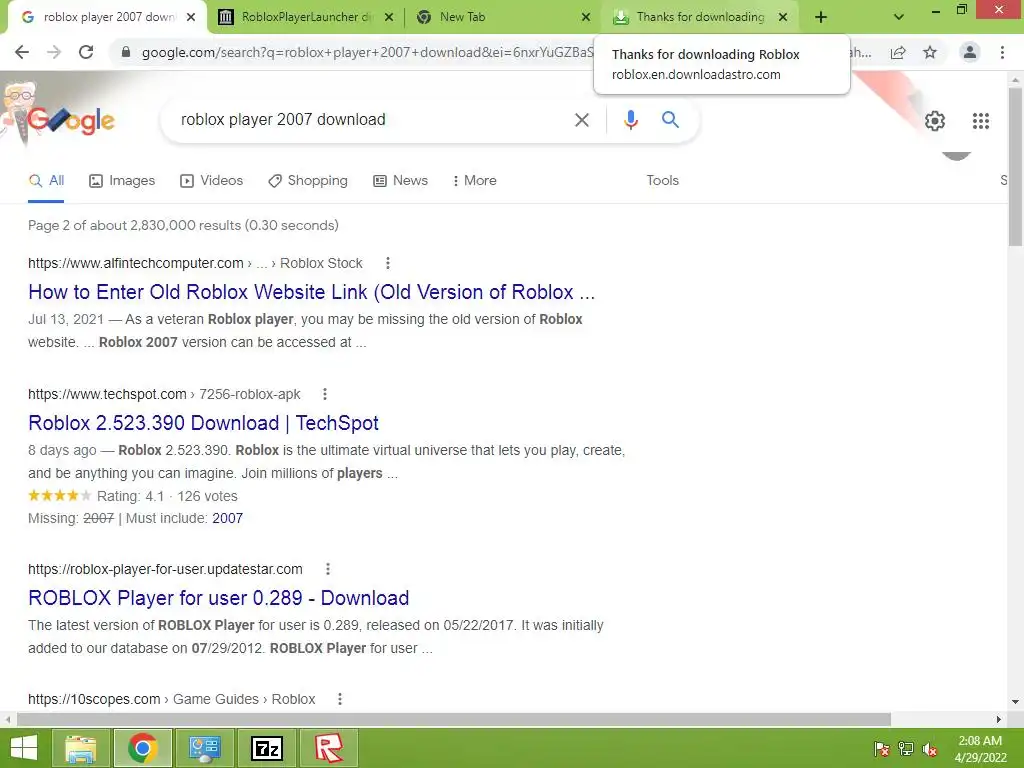
Task: Open options for alfintechcomputer result
Action: coord(388,263)
